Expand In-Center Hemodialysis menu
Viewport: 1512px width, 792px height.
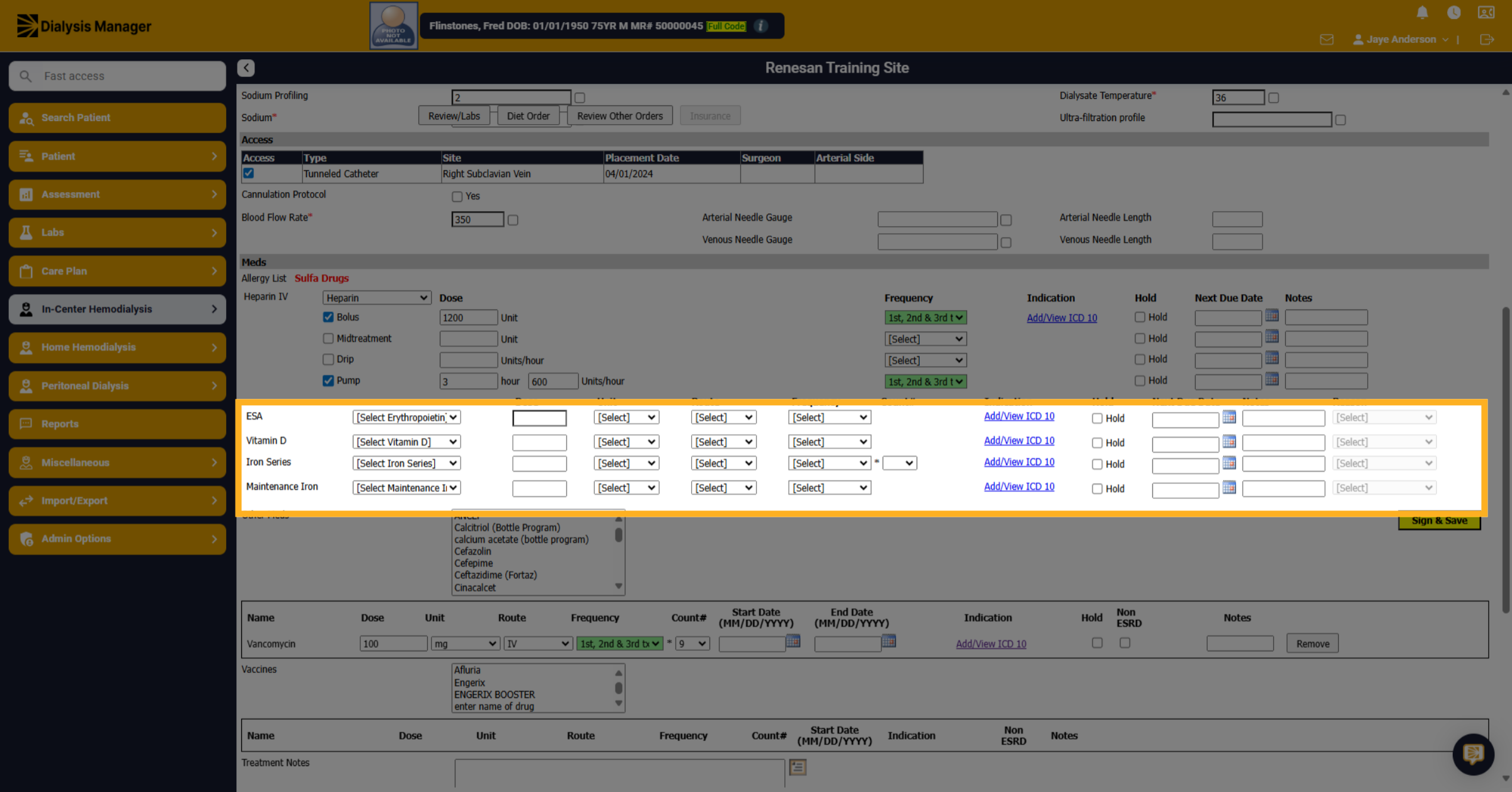point(117,309)
